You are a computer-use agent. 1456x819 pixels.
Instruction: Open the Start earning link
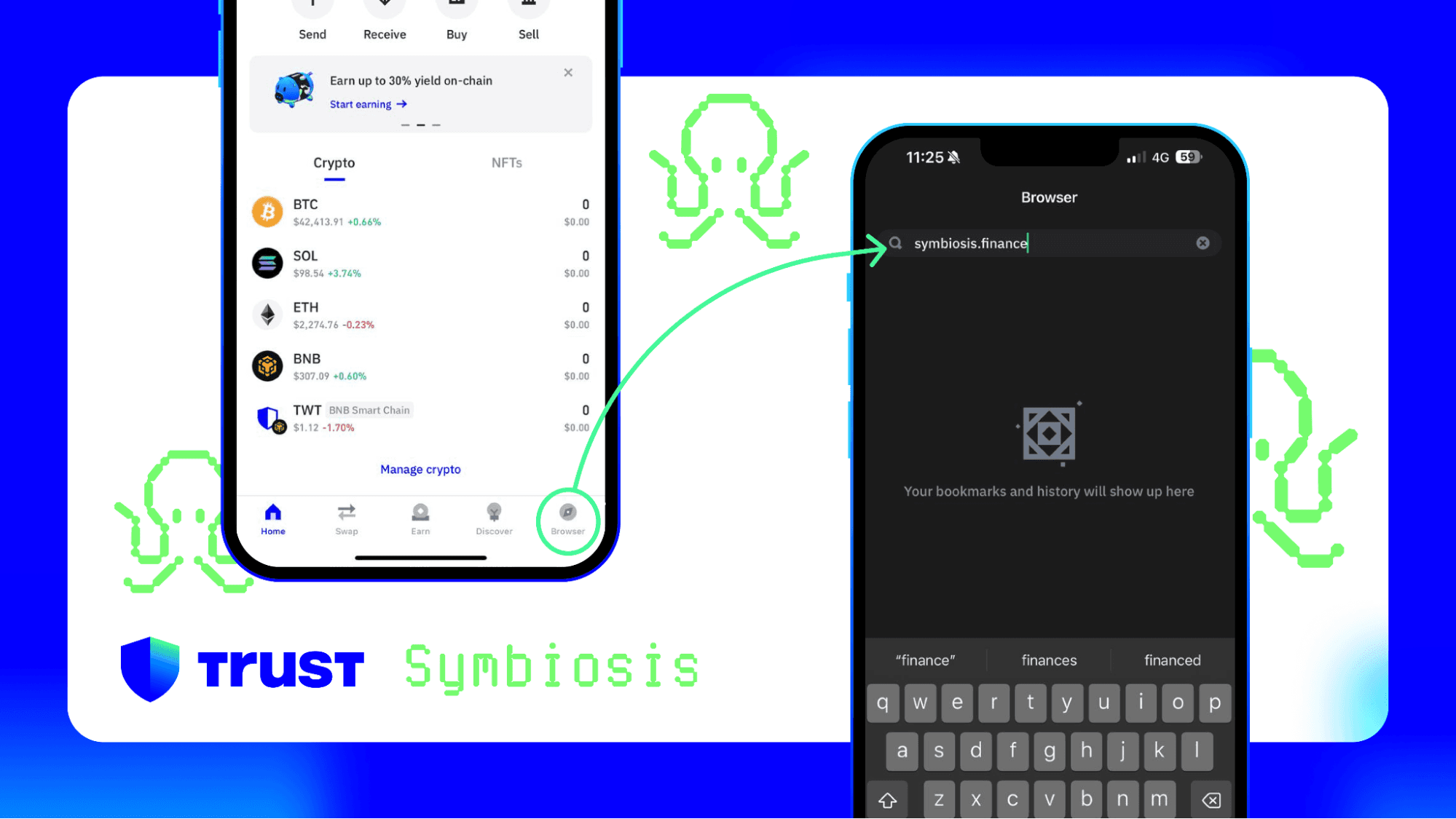tap(369, 104)
